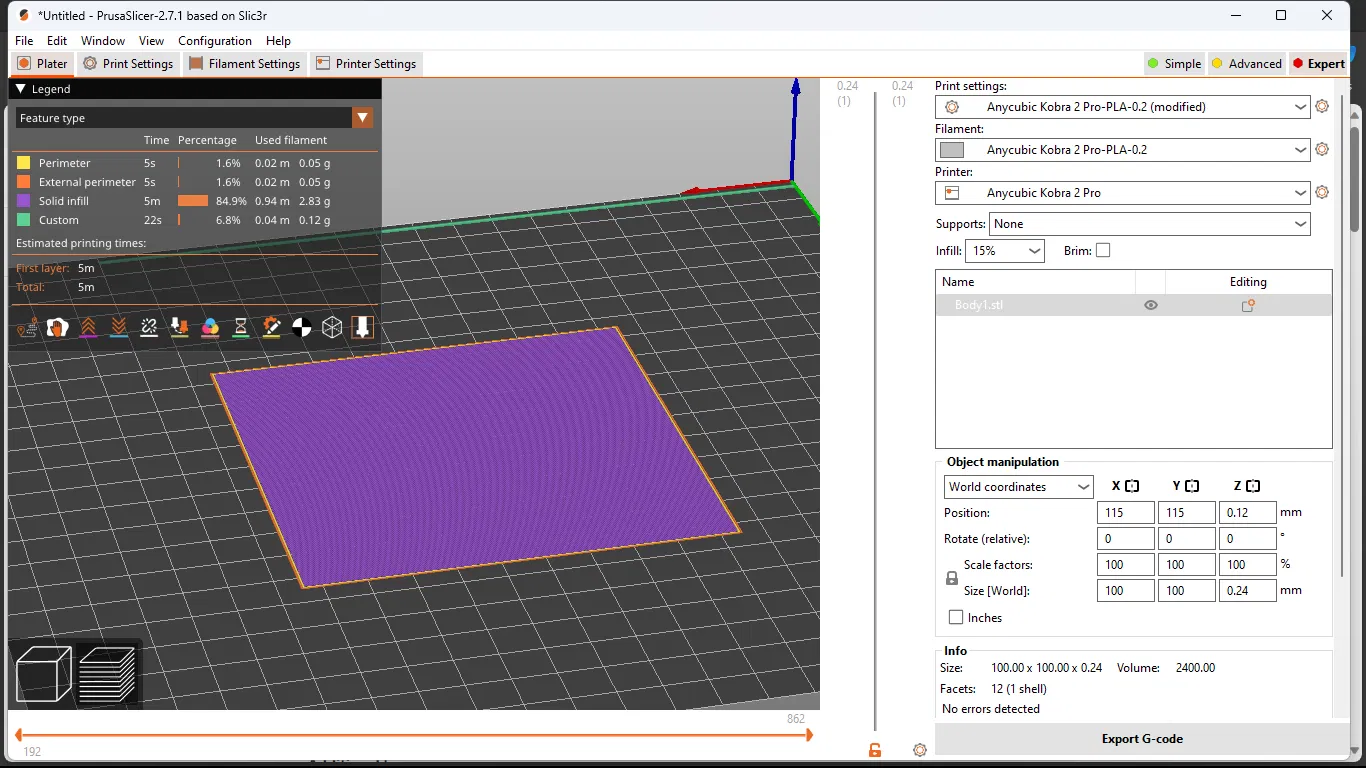
Task: Click Export G-code button
Action: pos(1142,739)
